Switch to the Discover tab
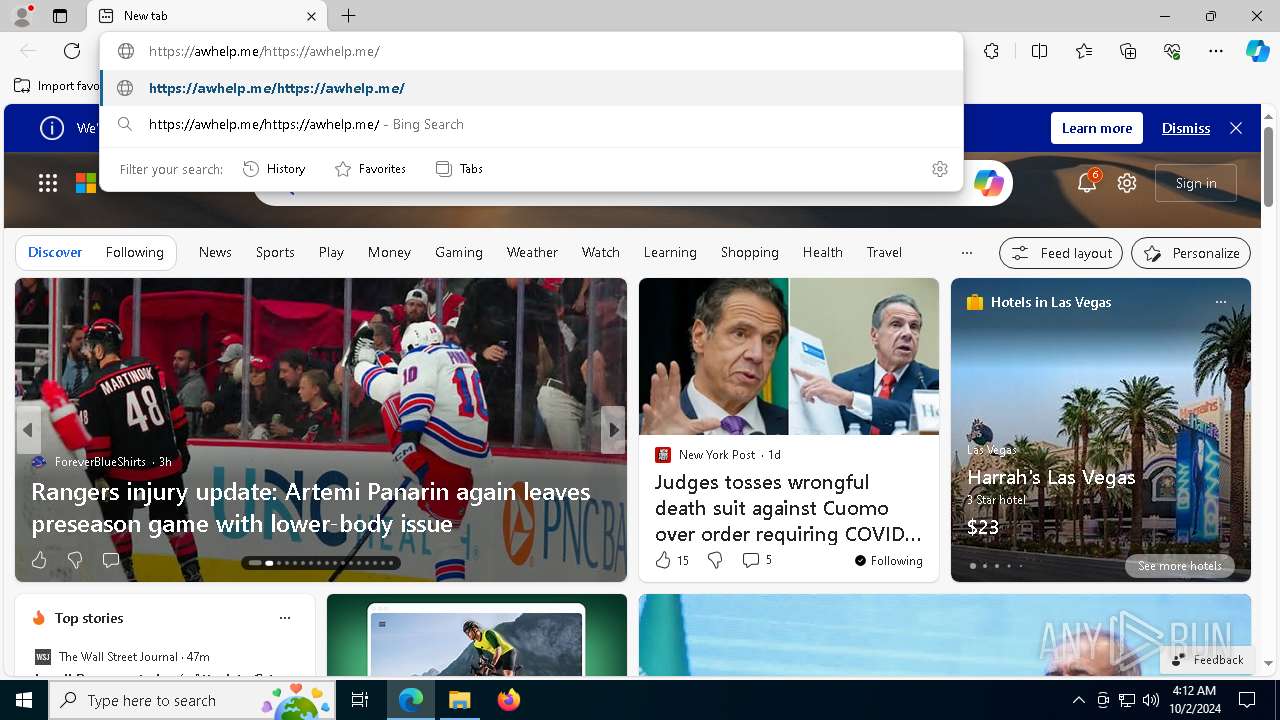Screen dimensions: 1280x720 tap(55, 252)
